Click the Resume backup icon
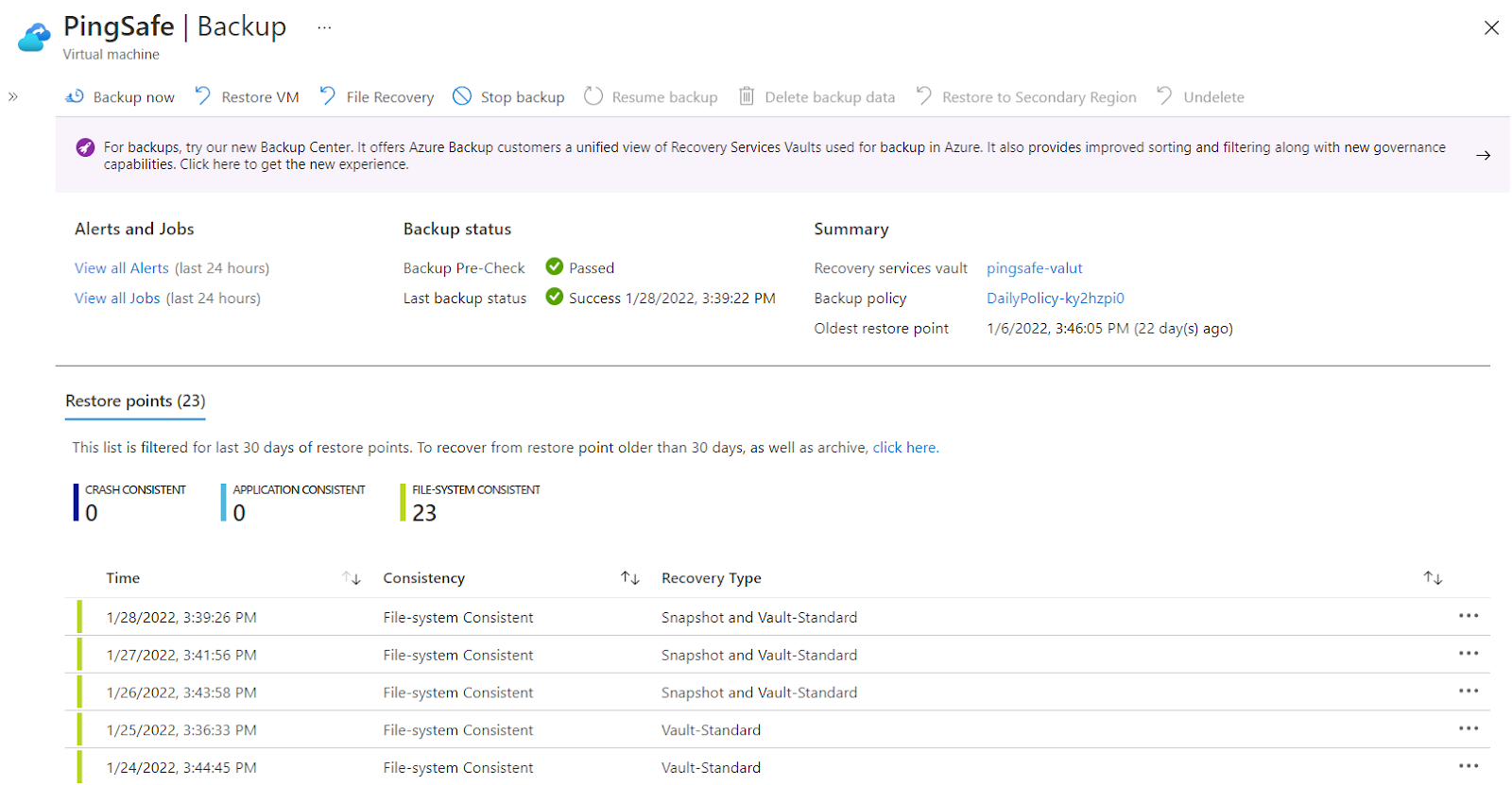This screenshot has width=1512, height=785. [x=593, y=96]
